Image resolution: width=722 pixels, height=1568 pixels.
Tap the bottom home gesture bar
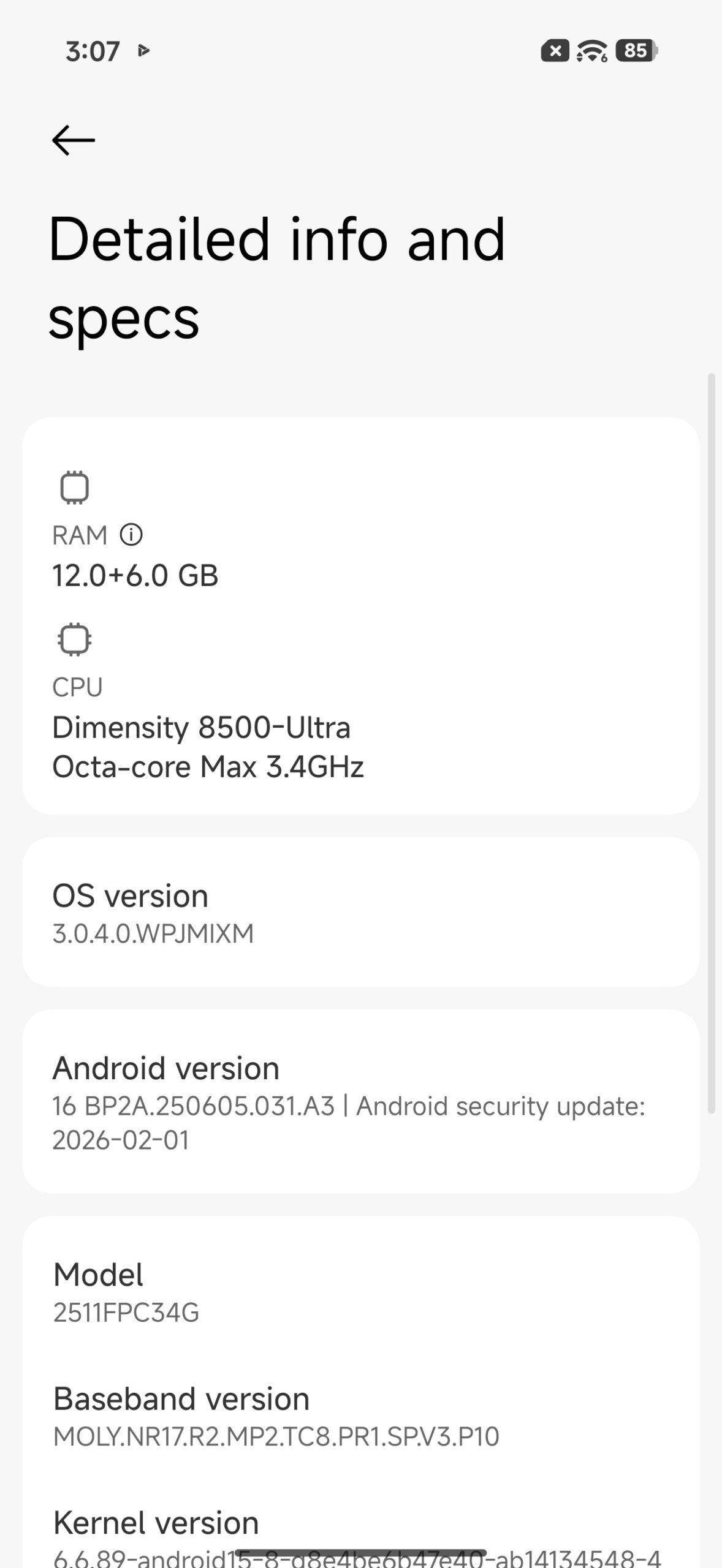click(360, 1553)
